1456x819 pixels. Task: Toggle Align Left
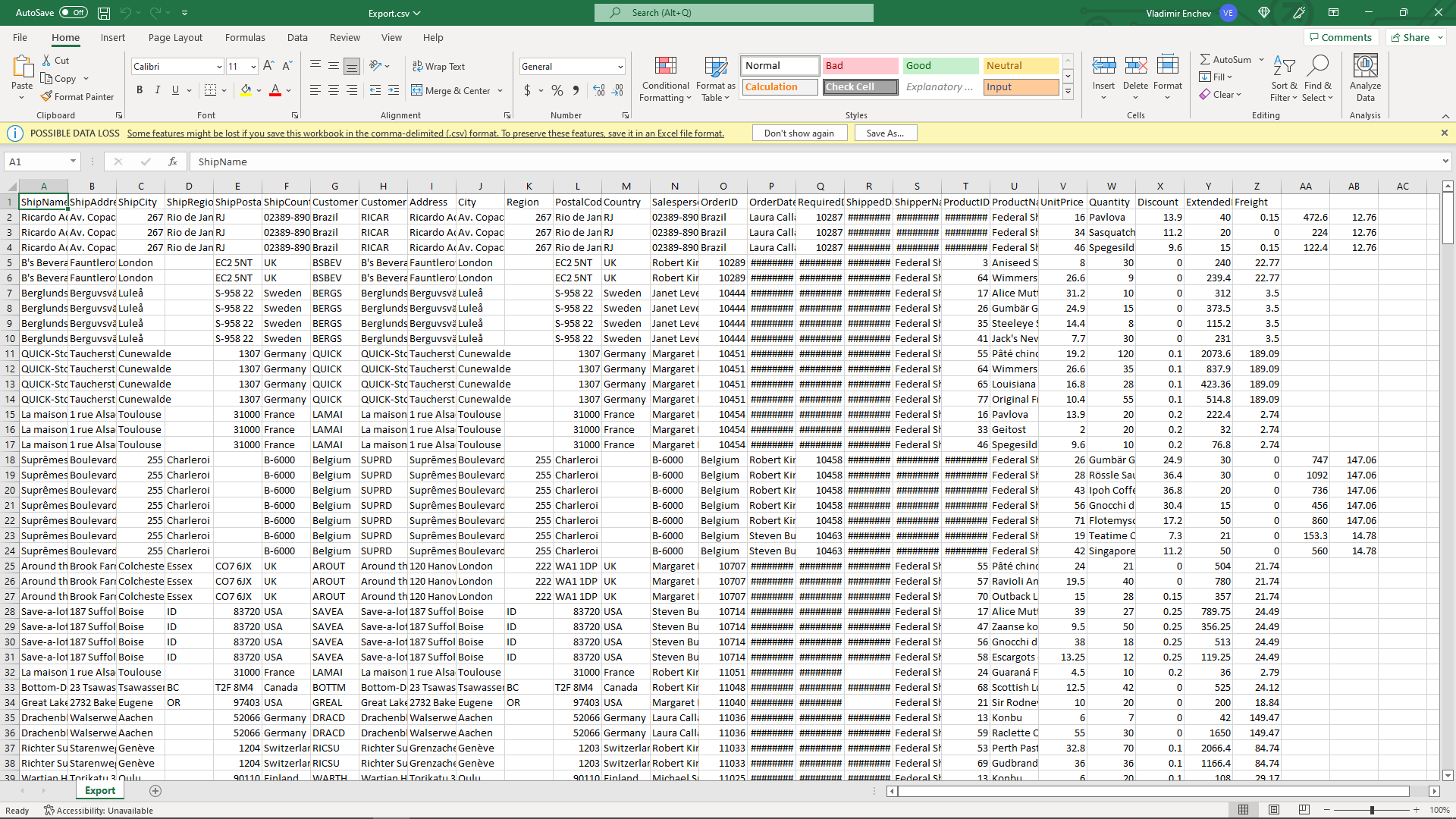point(315,91)
